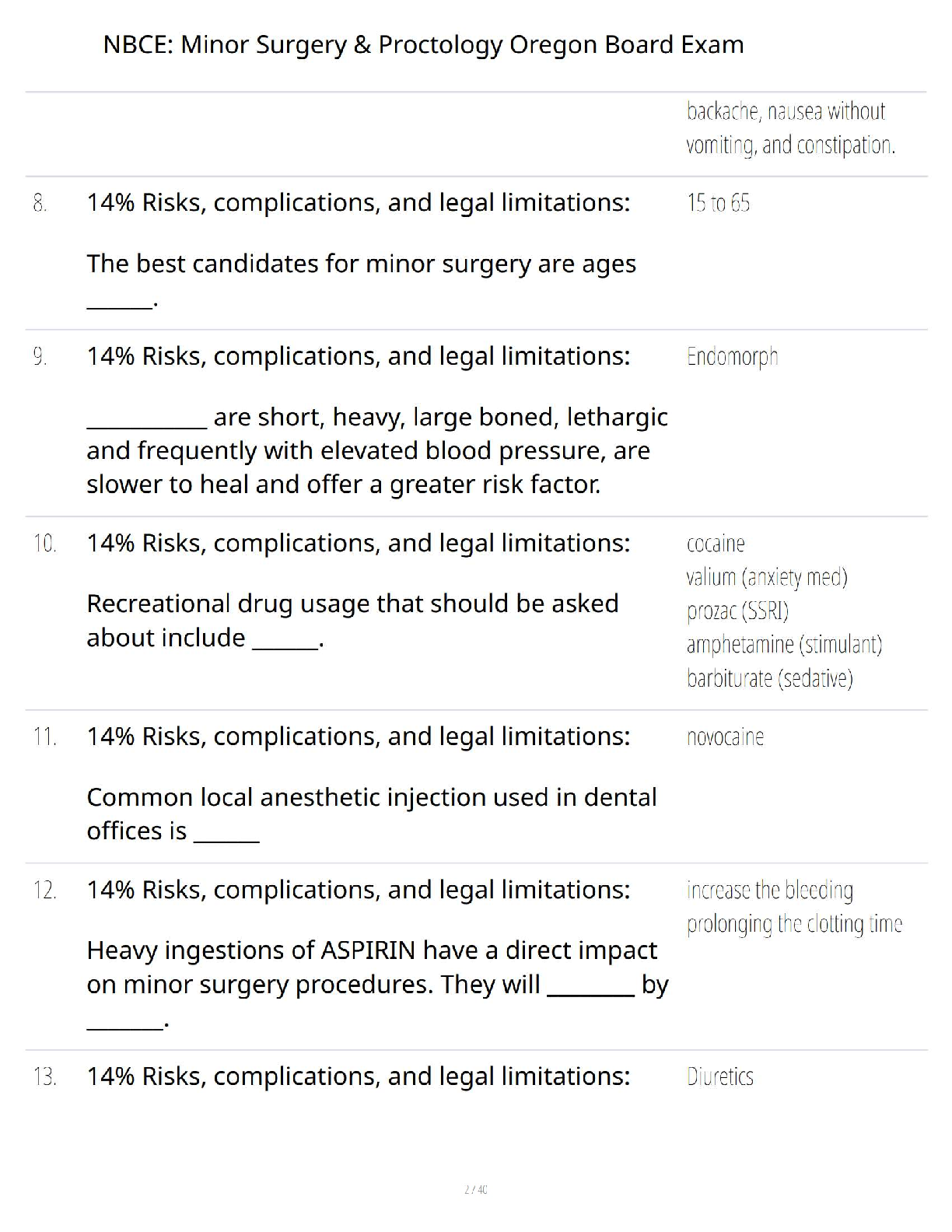Select the 'novocaine' answer text
Screen dimensions: 952x1232
tap(725, 737)
